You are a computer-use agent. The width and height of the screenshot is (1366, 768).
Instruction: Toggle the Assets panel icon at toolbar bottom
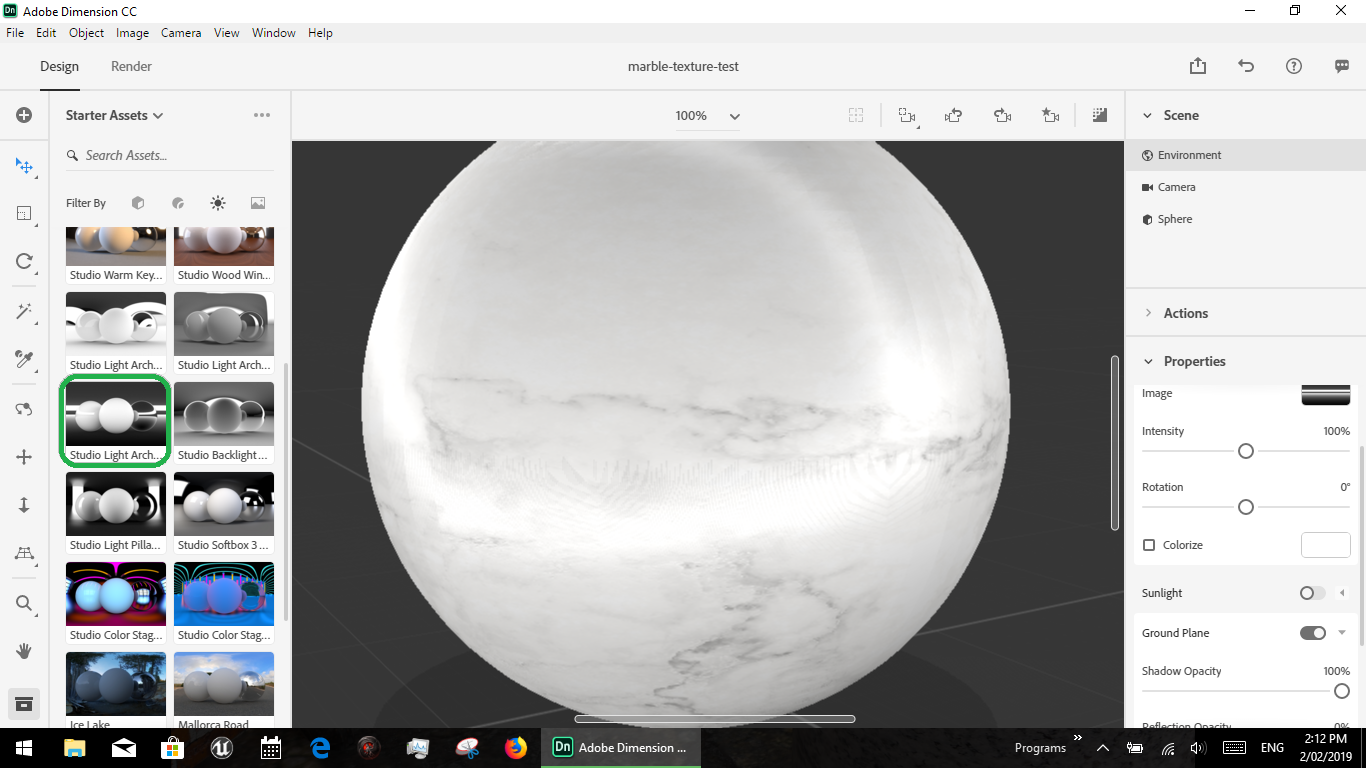(x=24, y=703)
